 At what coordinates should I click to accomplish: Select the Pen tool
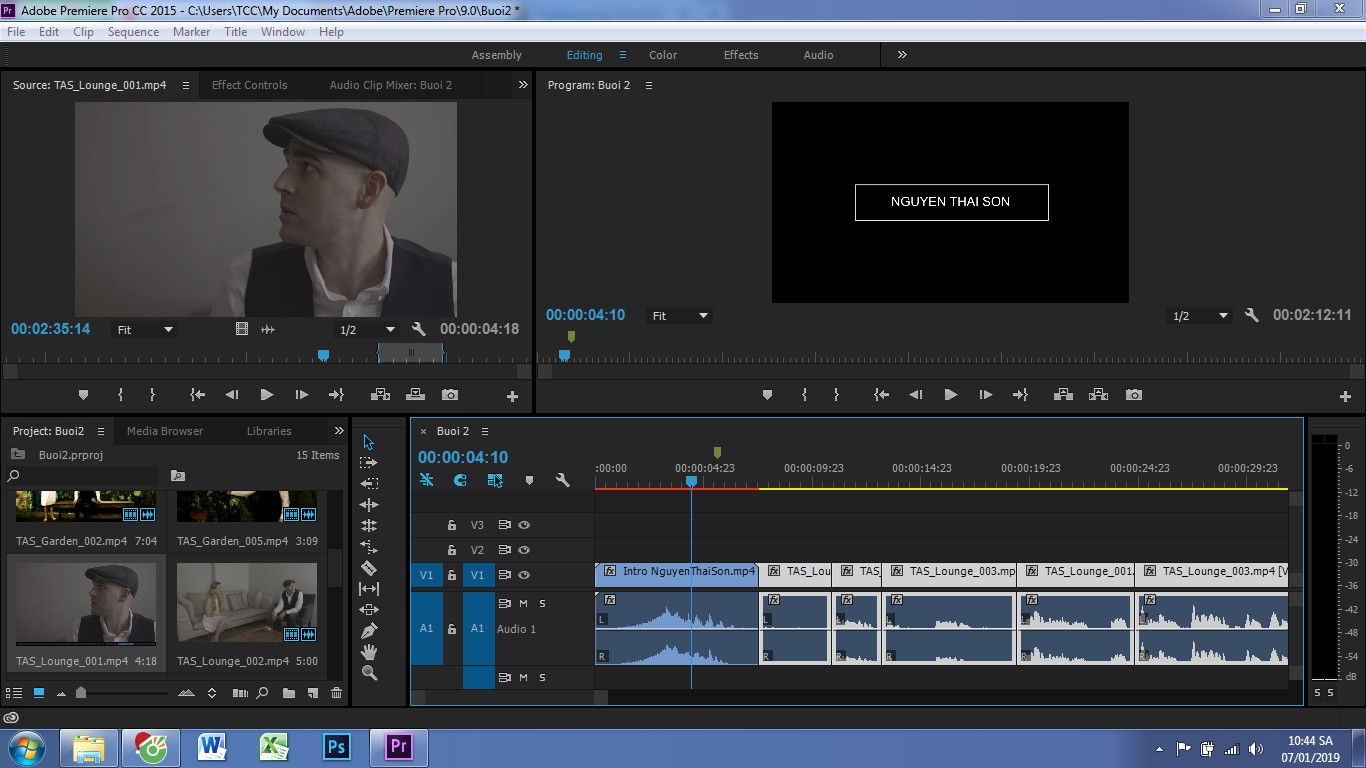(x=368, y=631)
